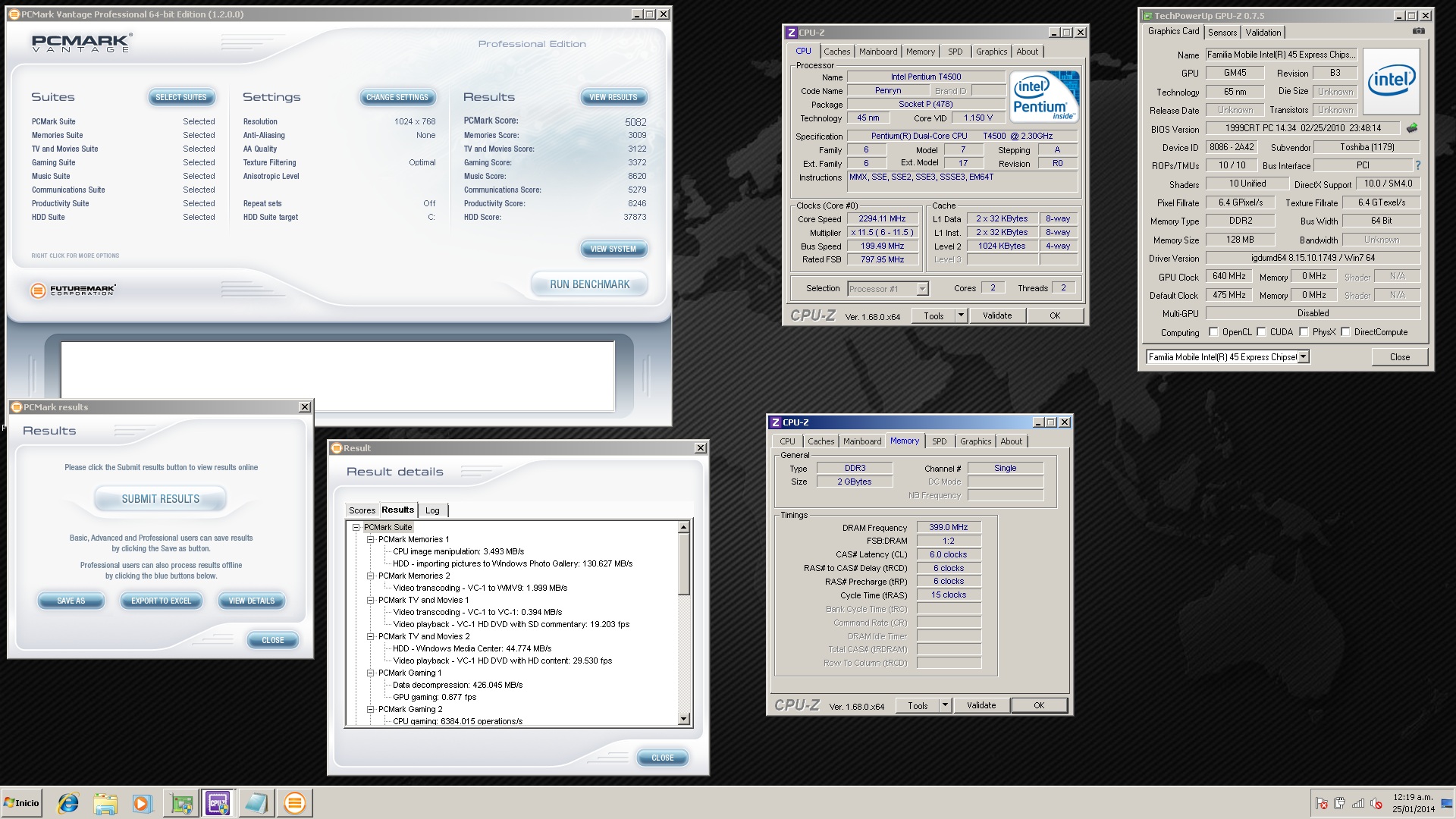
Task: Click the SAVE AS button
Action: 71,601
